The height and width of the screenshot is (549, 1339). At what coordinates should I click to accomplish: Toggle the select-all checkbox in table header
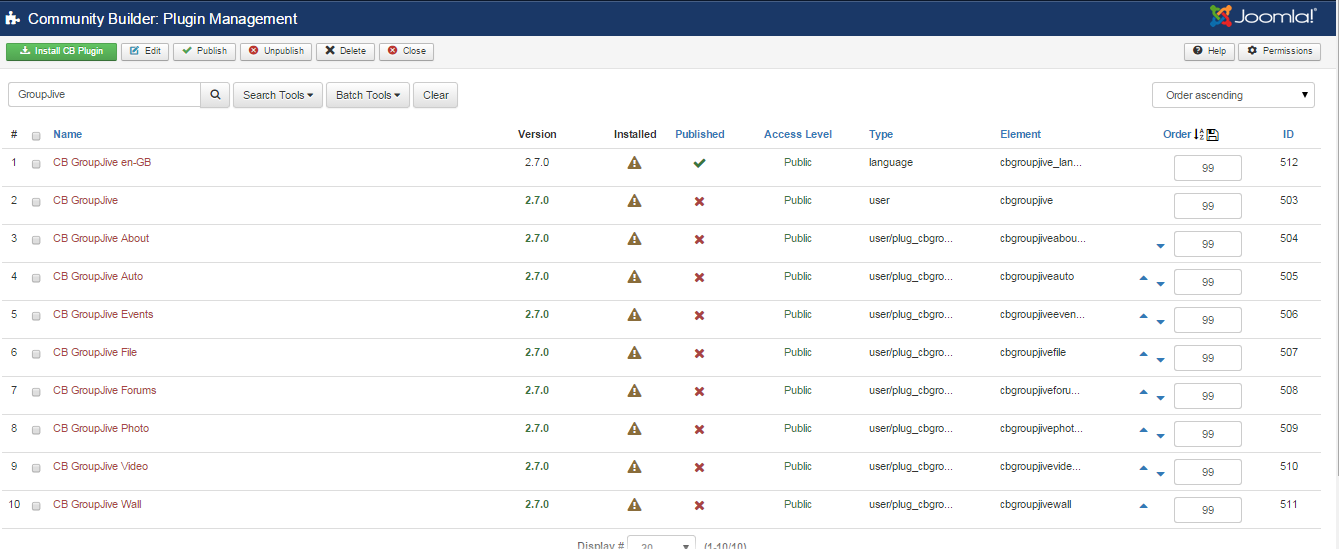tap(36, 136)
